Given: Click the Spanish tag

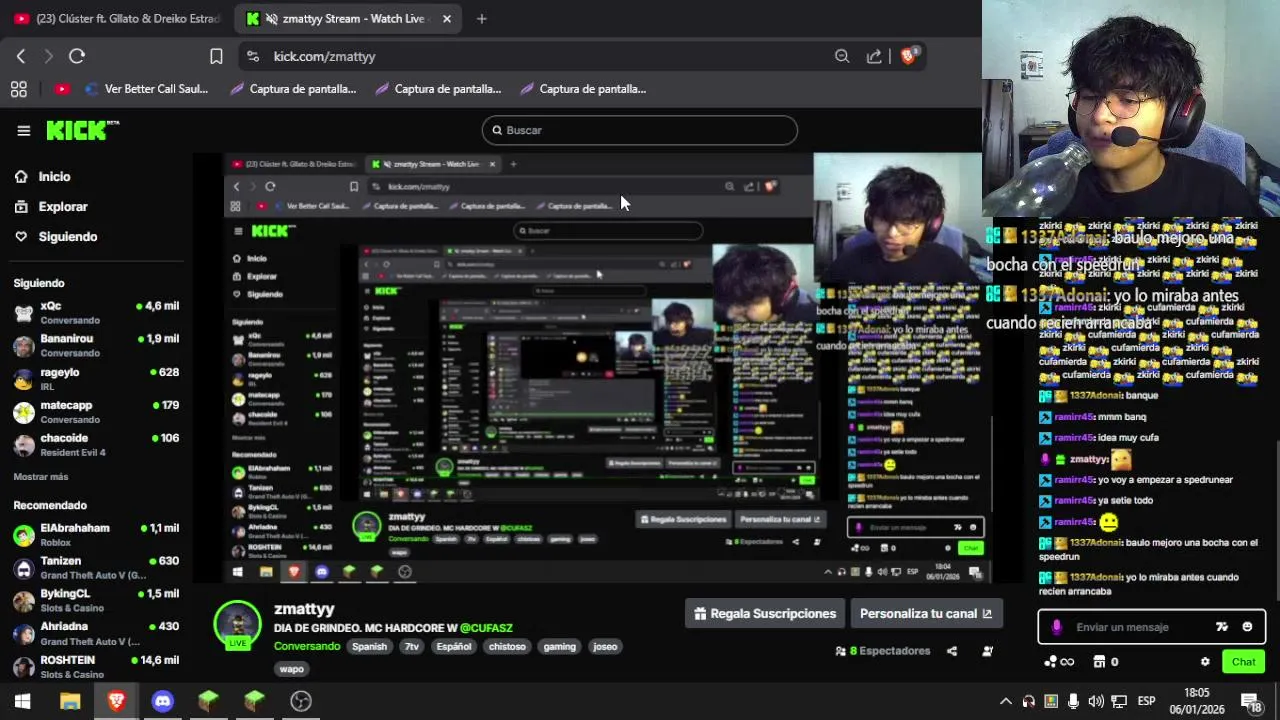Looking at the screenshot, I should pos(369,646).
